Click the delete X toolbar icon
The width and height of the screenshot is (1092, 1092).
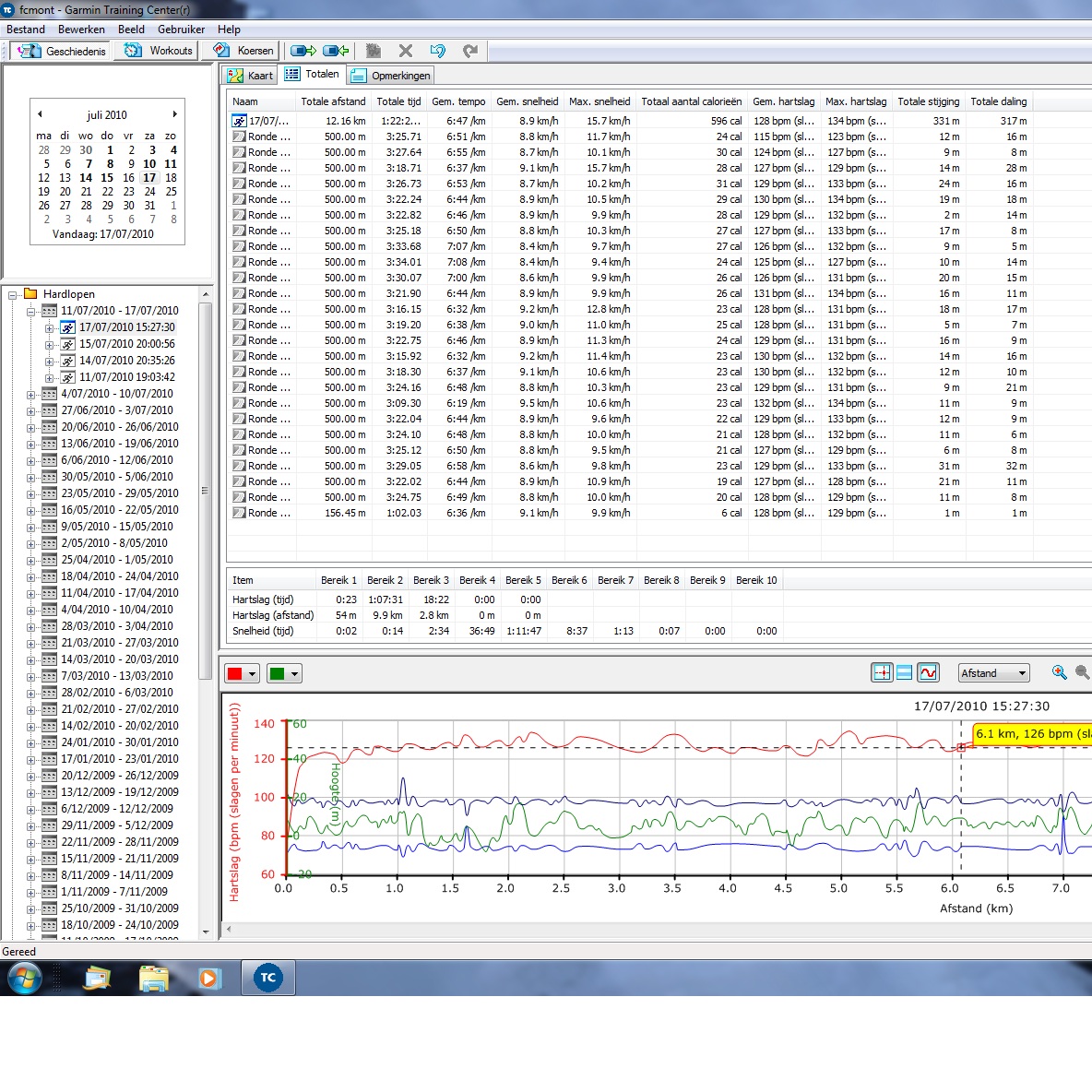point(406,51)
